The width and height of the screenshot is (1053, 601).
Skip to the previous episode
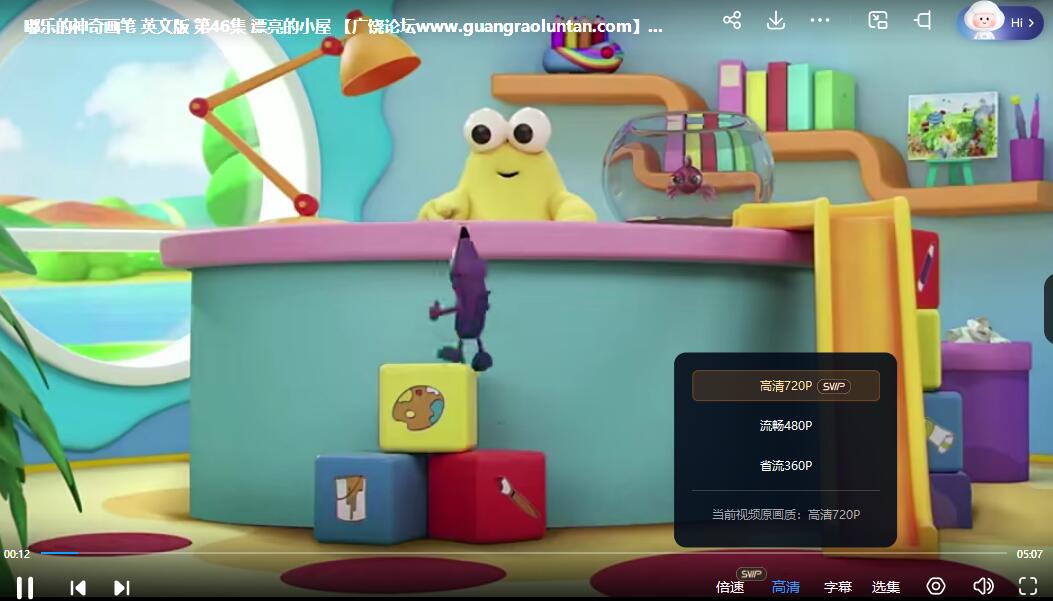[78, 588]
